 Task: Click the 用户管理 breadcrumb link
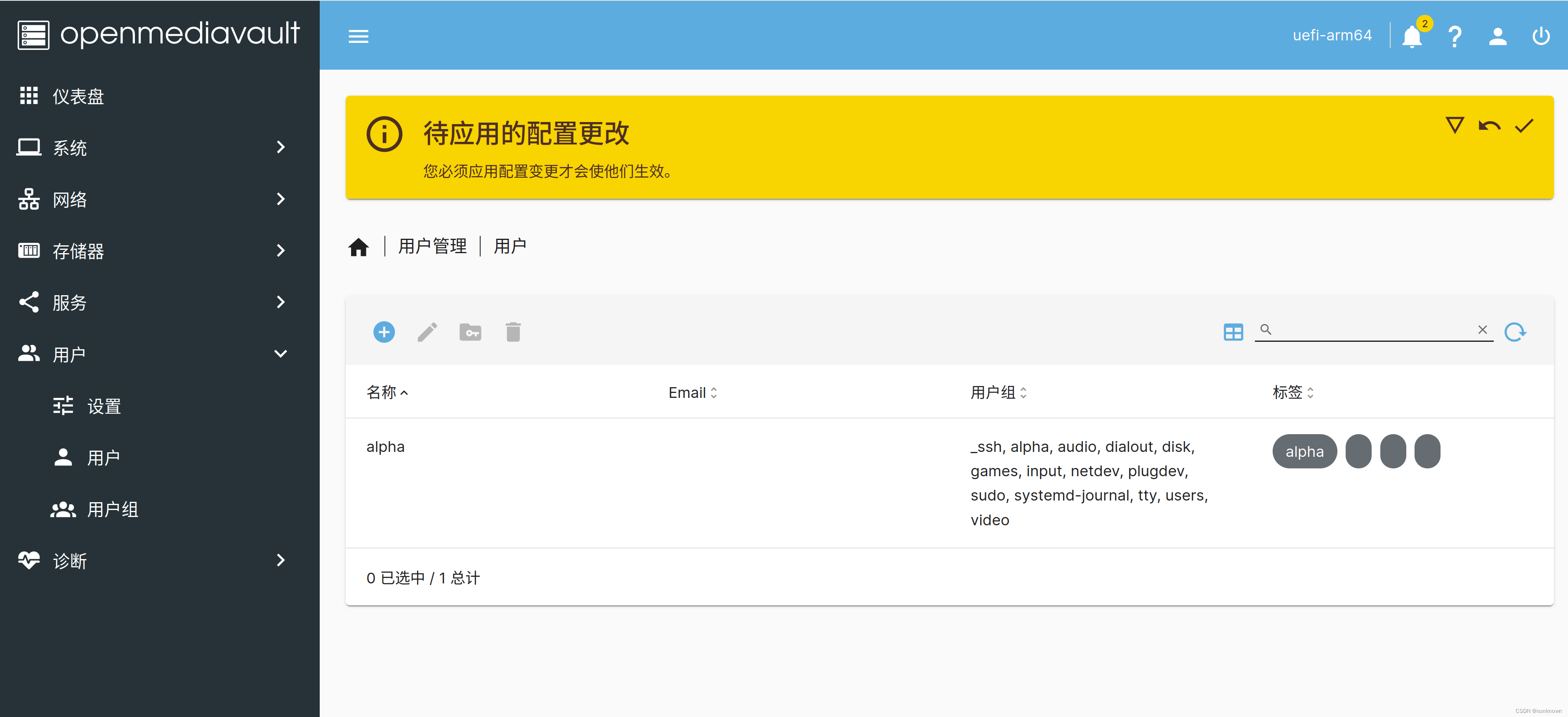coord(432,246)
